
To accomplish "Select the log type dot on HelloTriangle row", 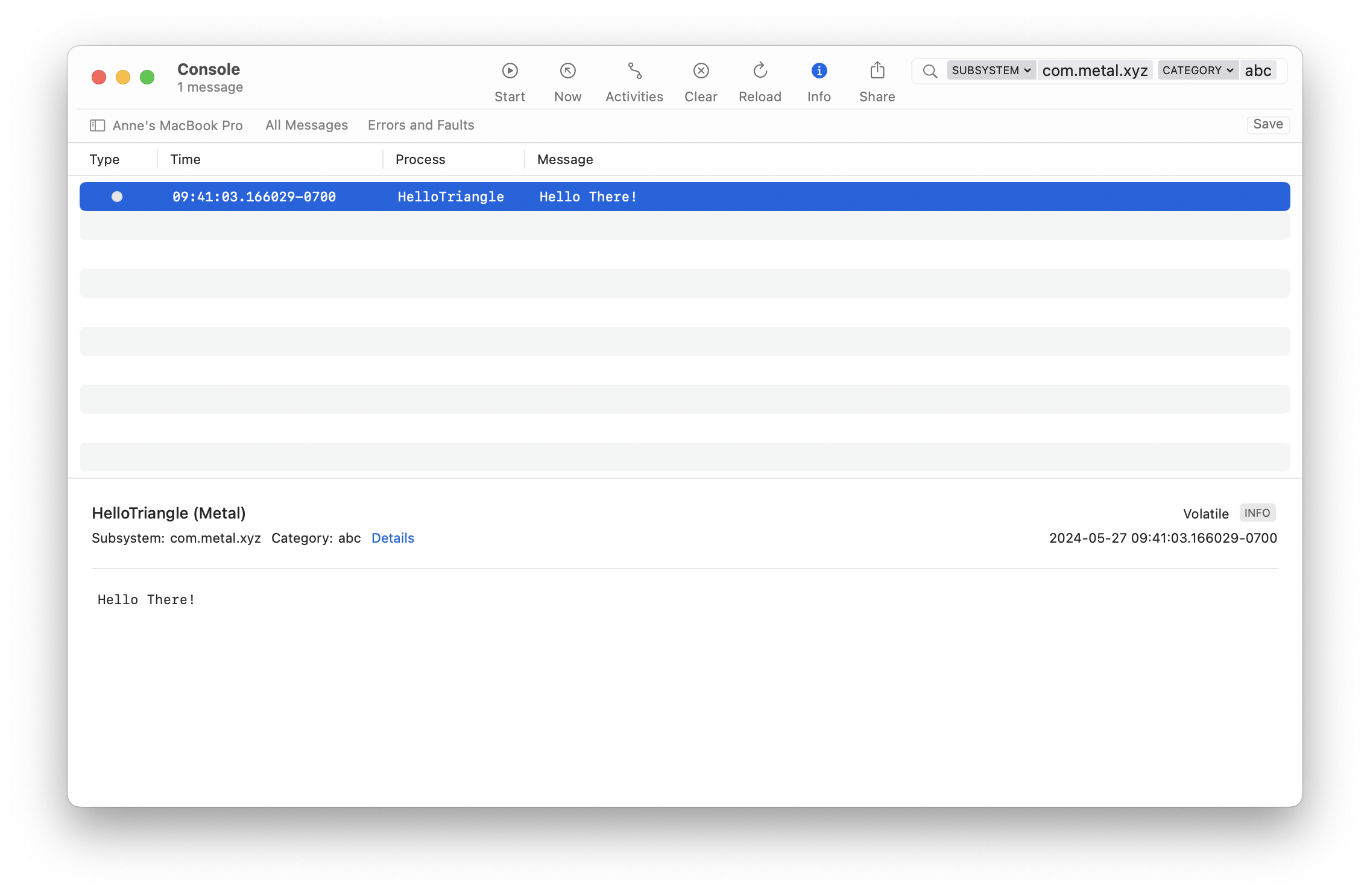I will pos(117,197).
